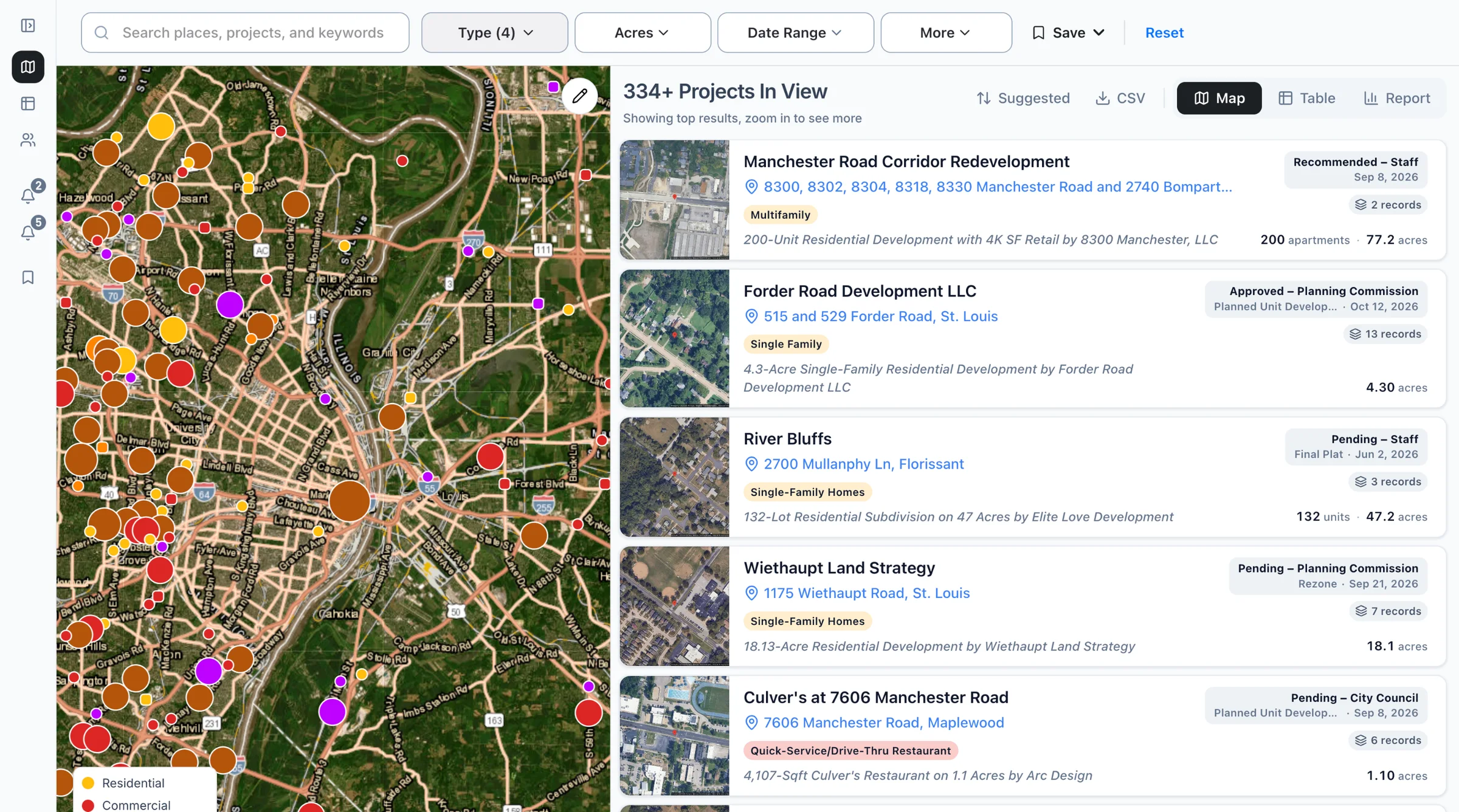Open the Date Range dropdown
Viewport: 1459px width, 812px height.
pyautogui.click(x=795, y=33)
